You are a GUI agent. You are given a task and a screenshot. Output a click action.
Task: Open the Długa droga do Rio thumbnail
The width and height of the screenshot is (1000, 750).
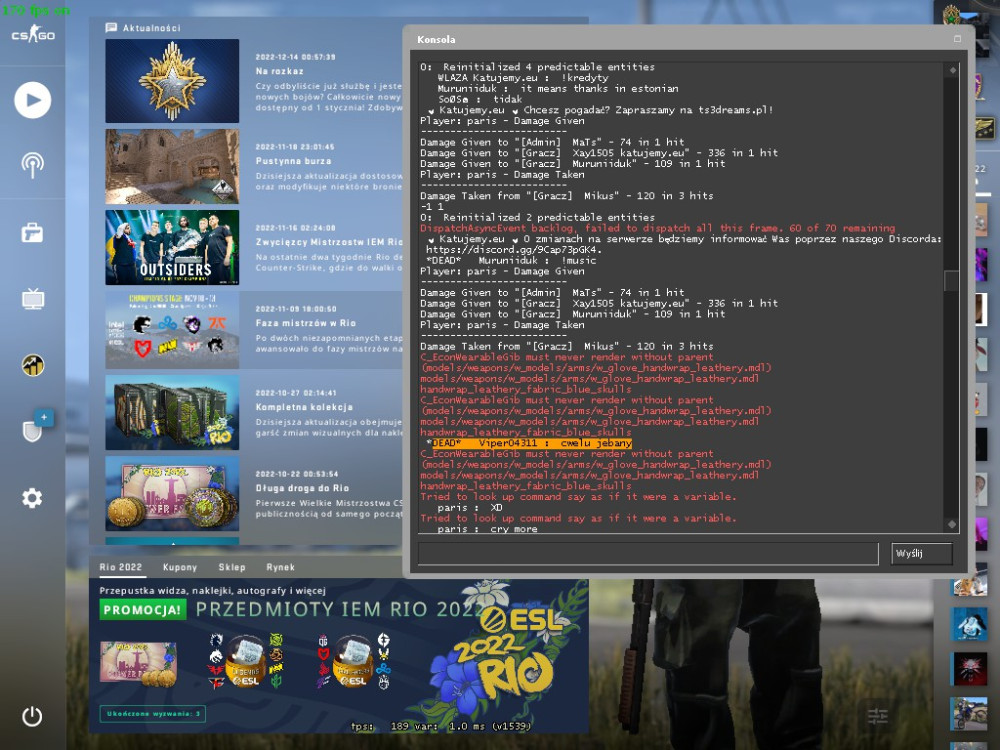[172, 494]
